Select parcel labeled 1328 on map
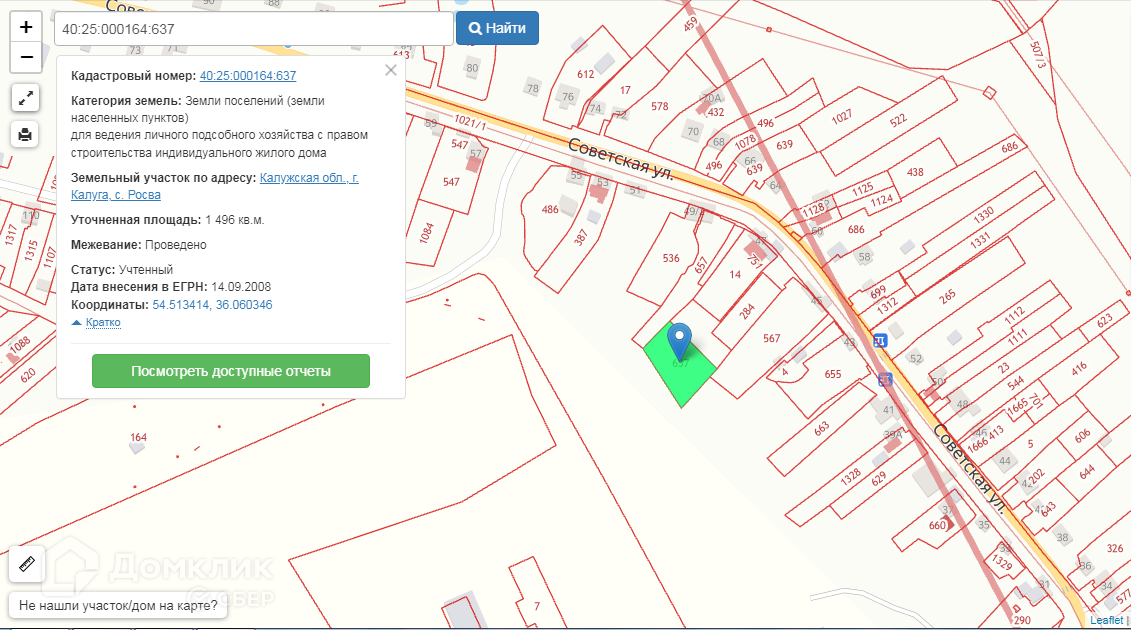 point(850,476)
